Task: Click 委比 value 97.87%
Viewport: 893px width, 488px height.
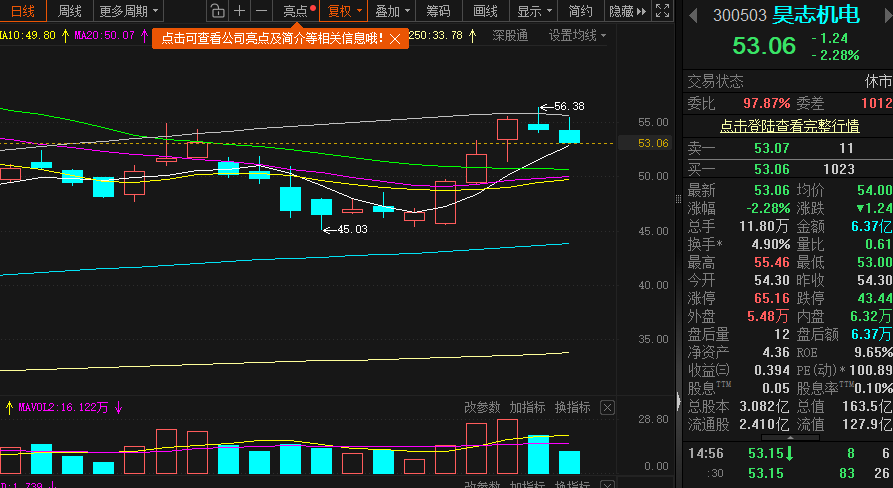Action: pos(767,104)
